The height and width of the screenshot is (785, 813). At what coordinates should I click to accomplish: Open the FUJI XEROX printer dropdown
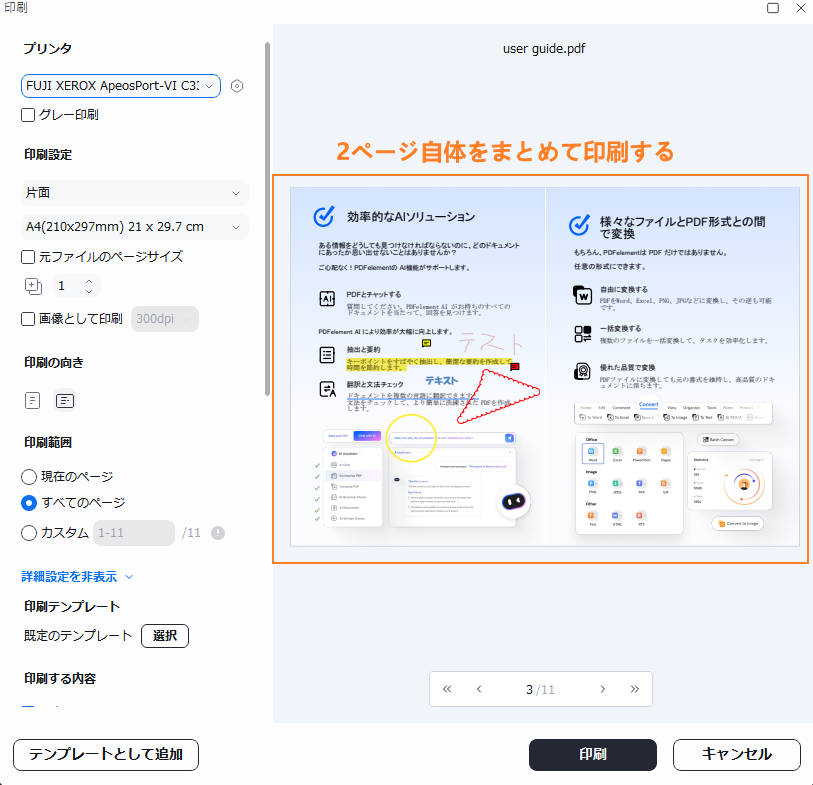[120, 86]
